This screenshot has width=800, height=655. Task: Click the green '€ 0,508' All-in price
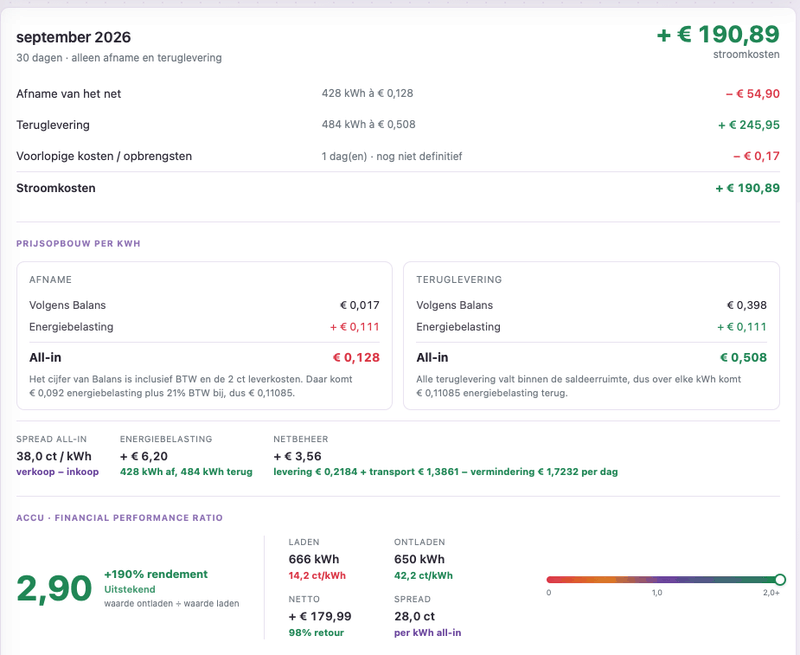click(743, 358)
